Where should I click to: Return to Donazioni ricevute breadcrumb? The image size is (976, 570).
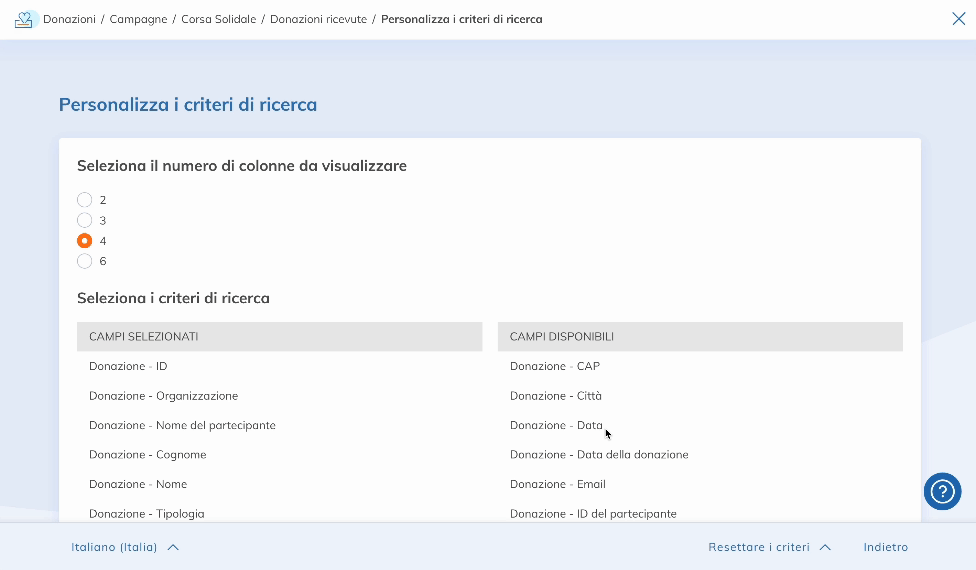point(318,19)
